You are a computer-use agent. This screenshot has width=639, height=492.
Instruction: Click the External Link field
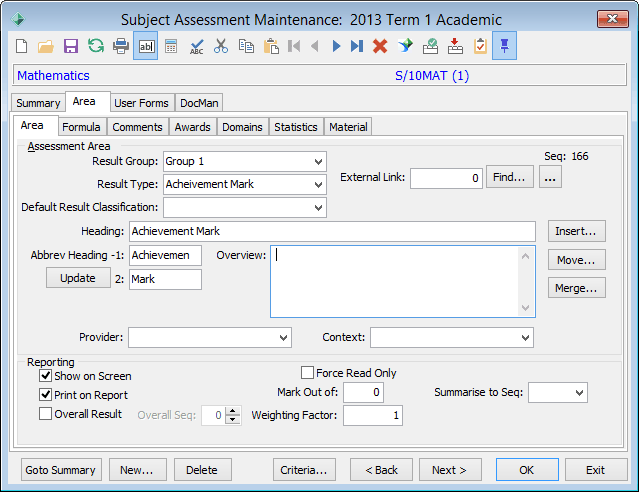click(446, 178)
